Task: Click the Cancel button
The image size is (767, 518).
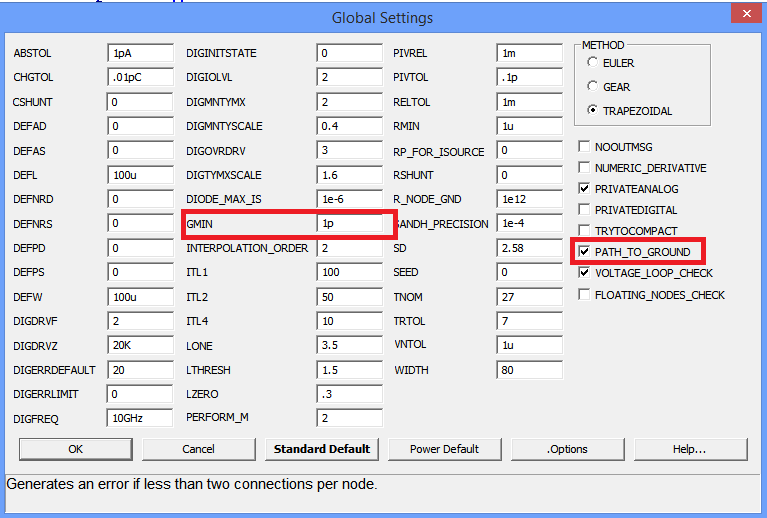Action: coord(198,449)
